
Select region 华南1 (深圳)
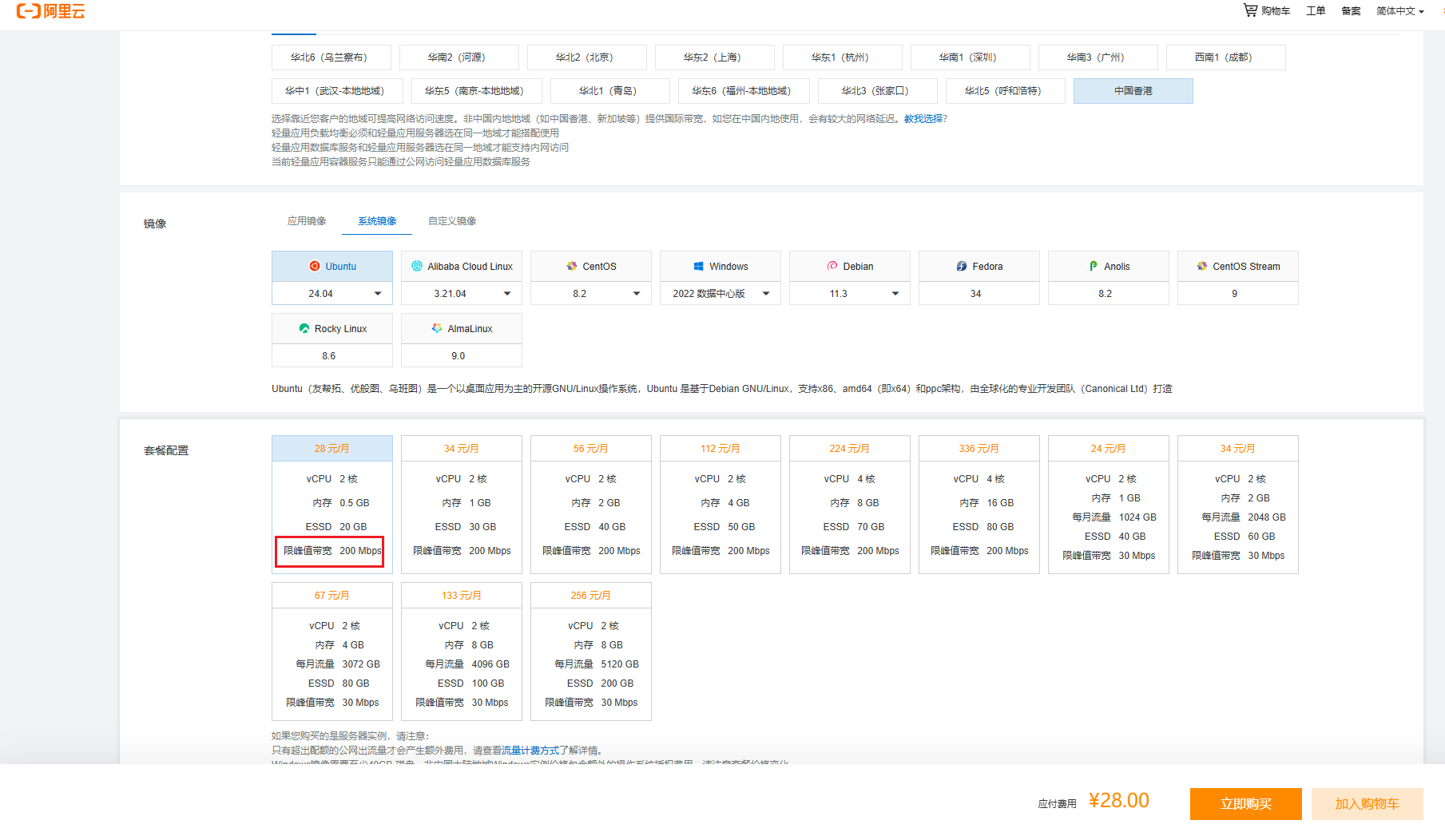click(x=971, y=57)
